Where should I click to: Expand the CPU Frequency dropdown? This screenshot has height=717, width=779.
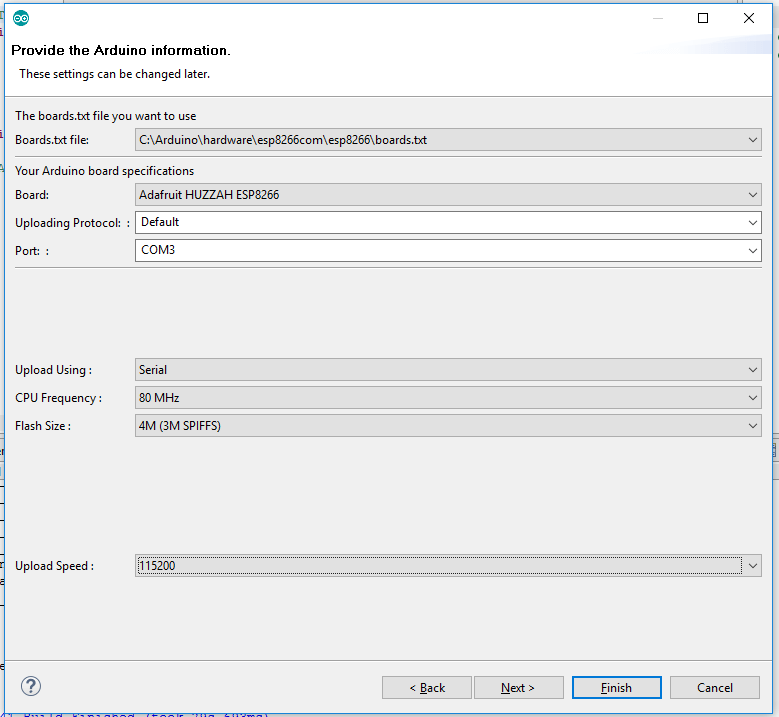448,398
